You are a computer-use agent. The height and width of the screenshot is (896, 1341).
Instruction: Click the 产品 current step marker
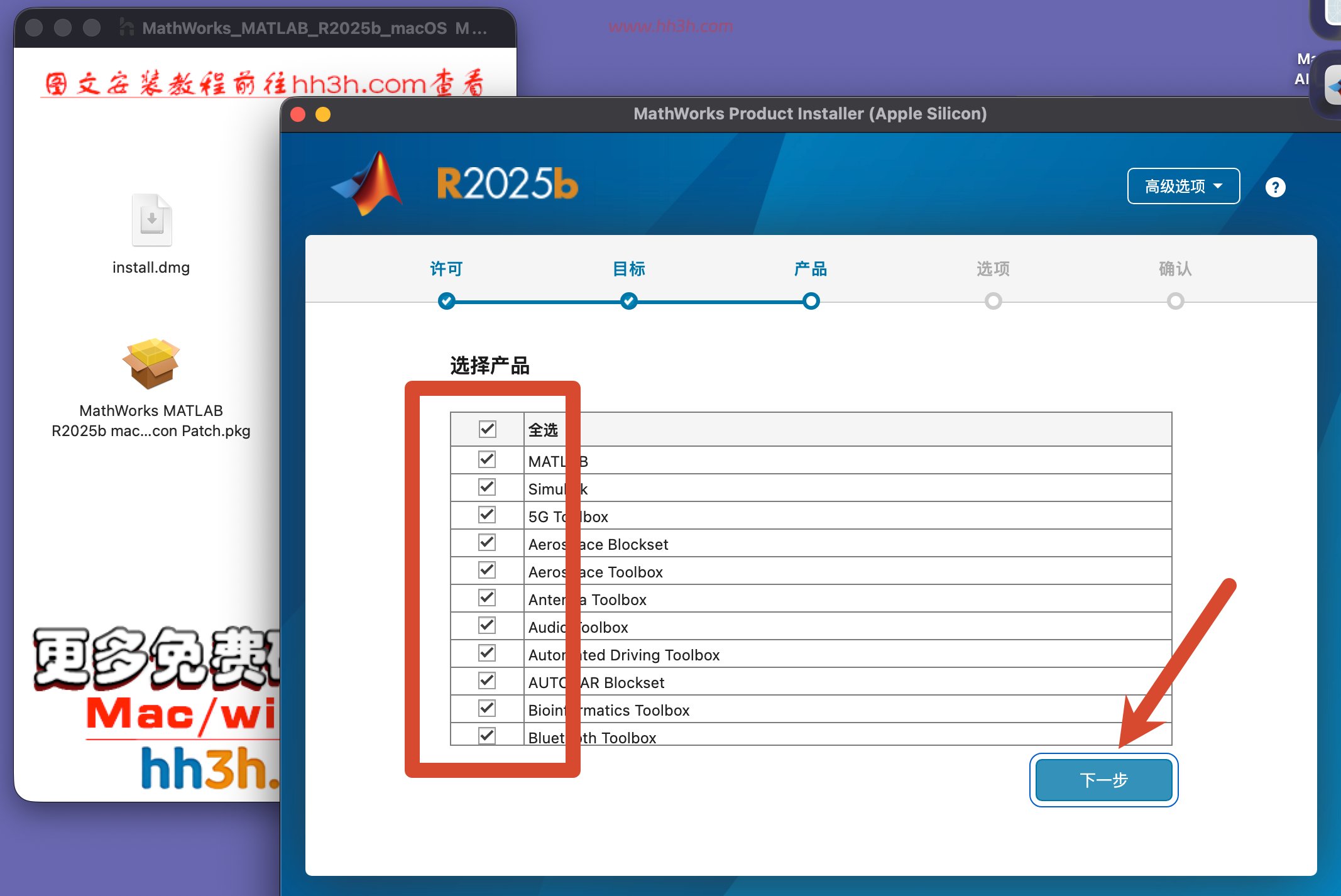[x=811, y=301]
